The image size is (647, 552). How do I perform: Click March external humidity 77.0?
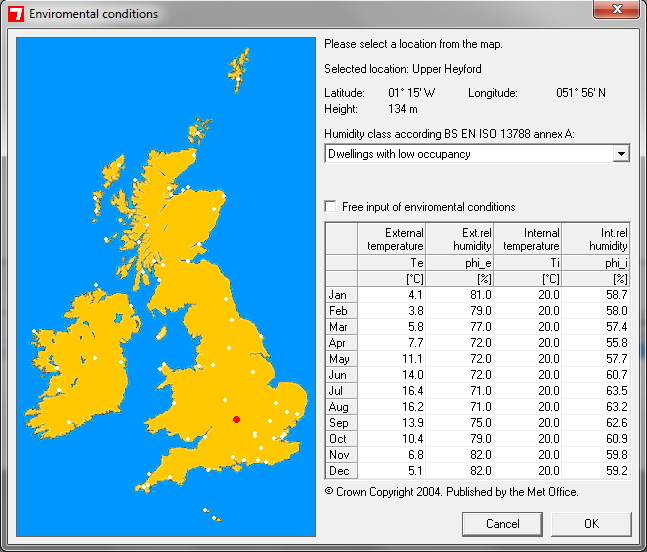(x=459, y=327)
